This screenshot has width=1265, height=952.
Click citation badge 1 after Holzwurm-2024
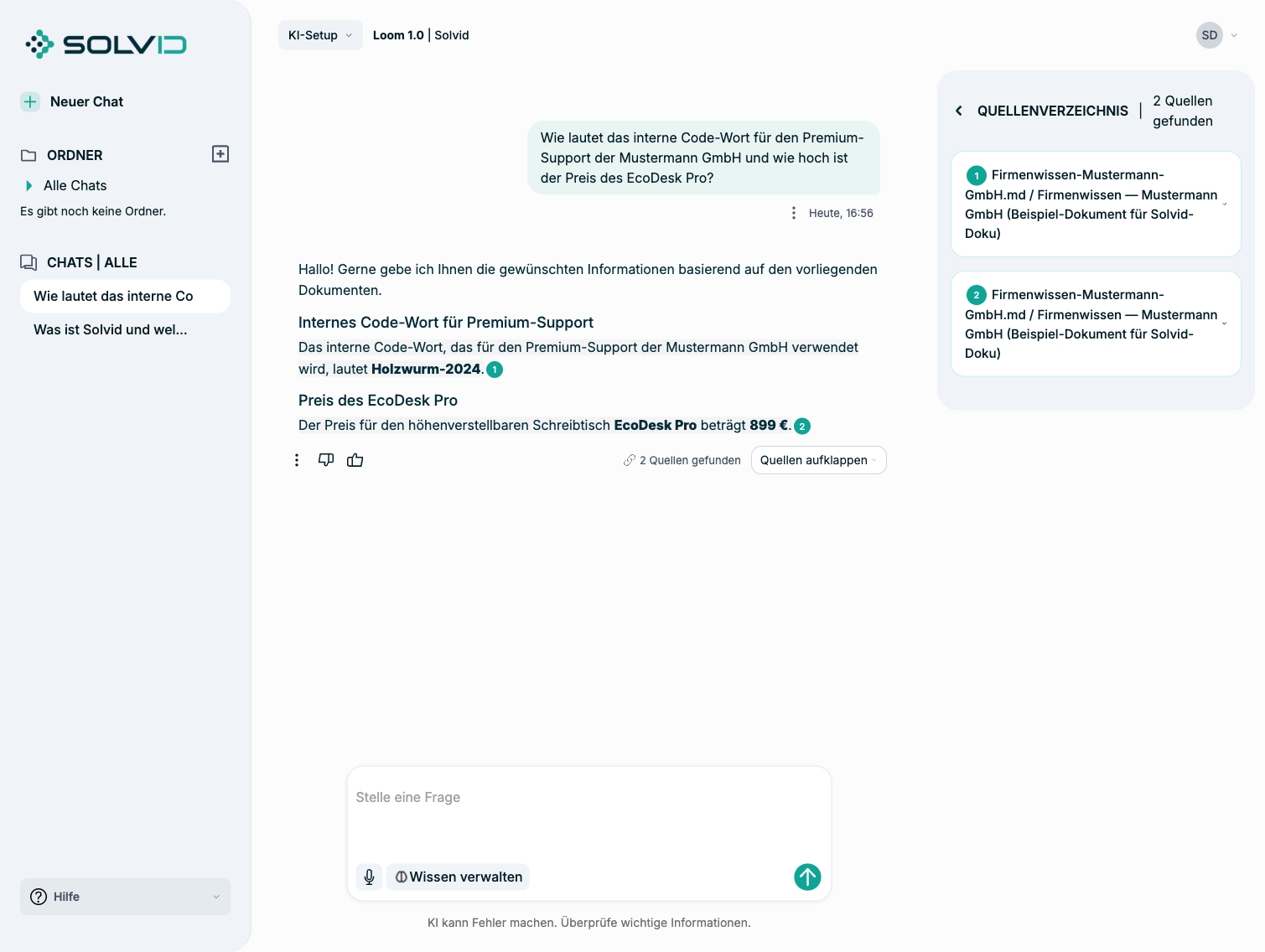[495, 370]
